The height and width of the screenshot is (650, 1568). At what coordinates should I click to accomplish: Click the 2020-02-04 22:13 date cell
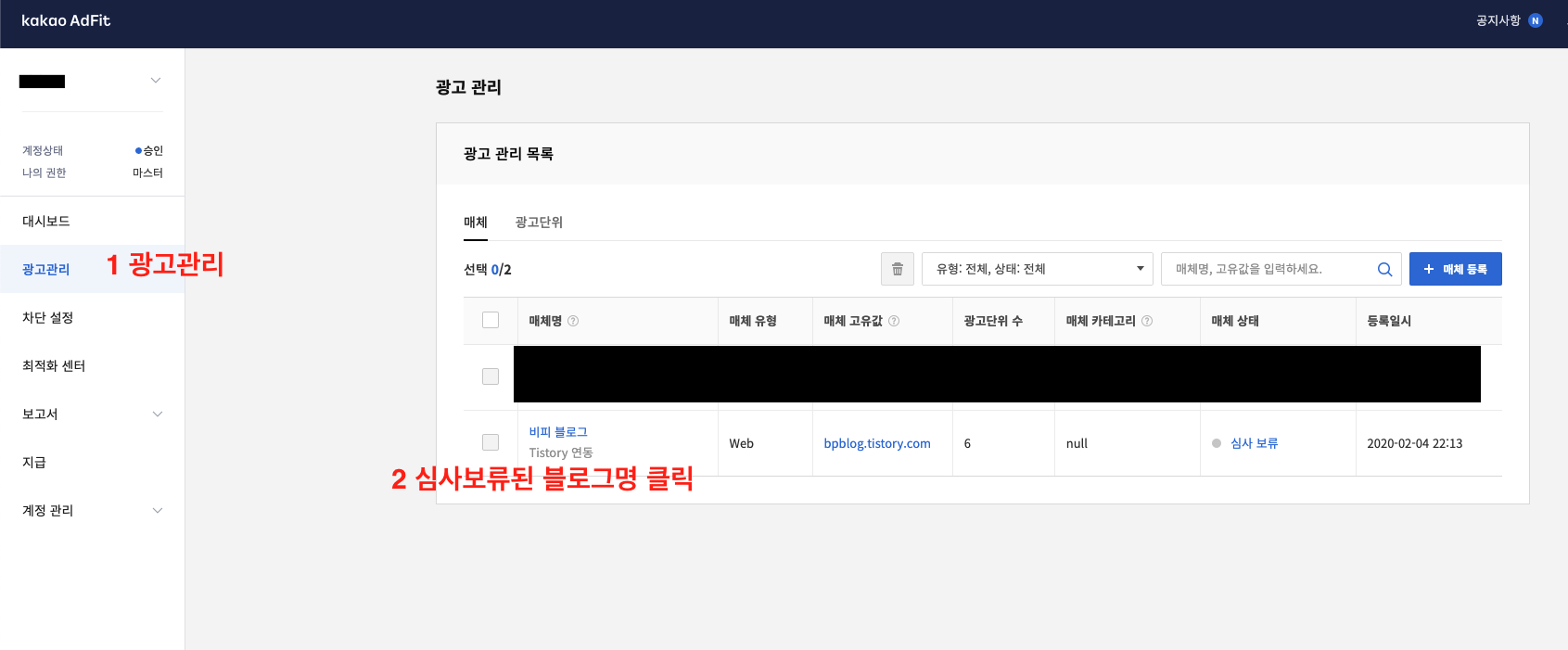(x=1414, y=443)
